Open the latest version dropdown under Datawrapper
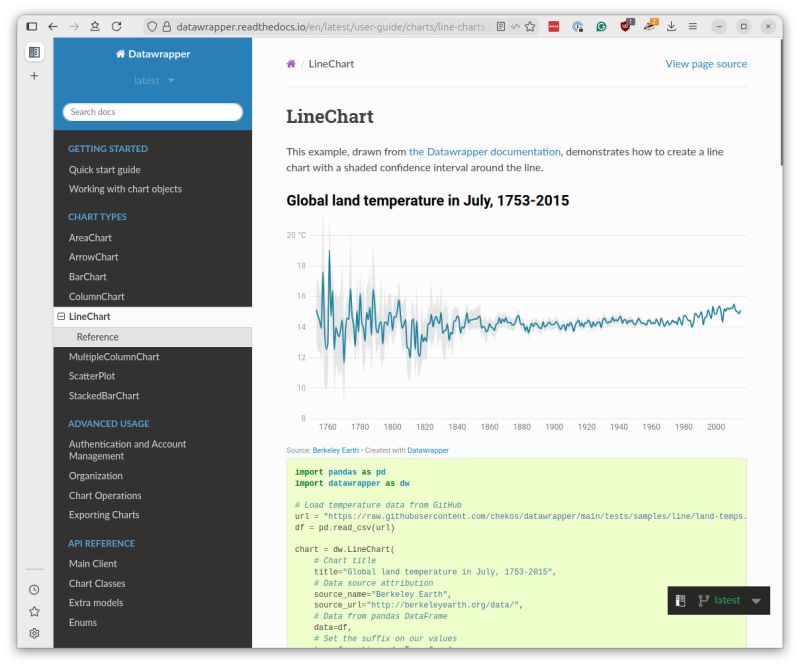This screenshot has width=800, height=667. click(x=154, y=80)
